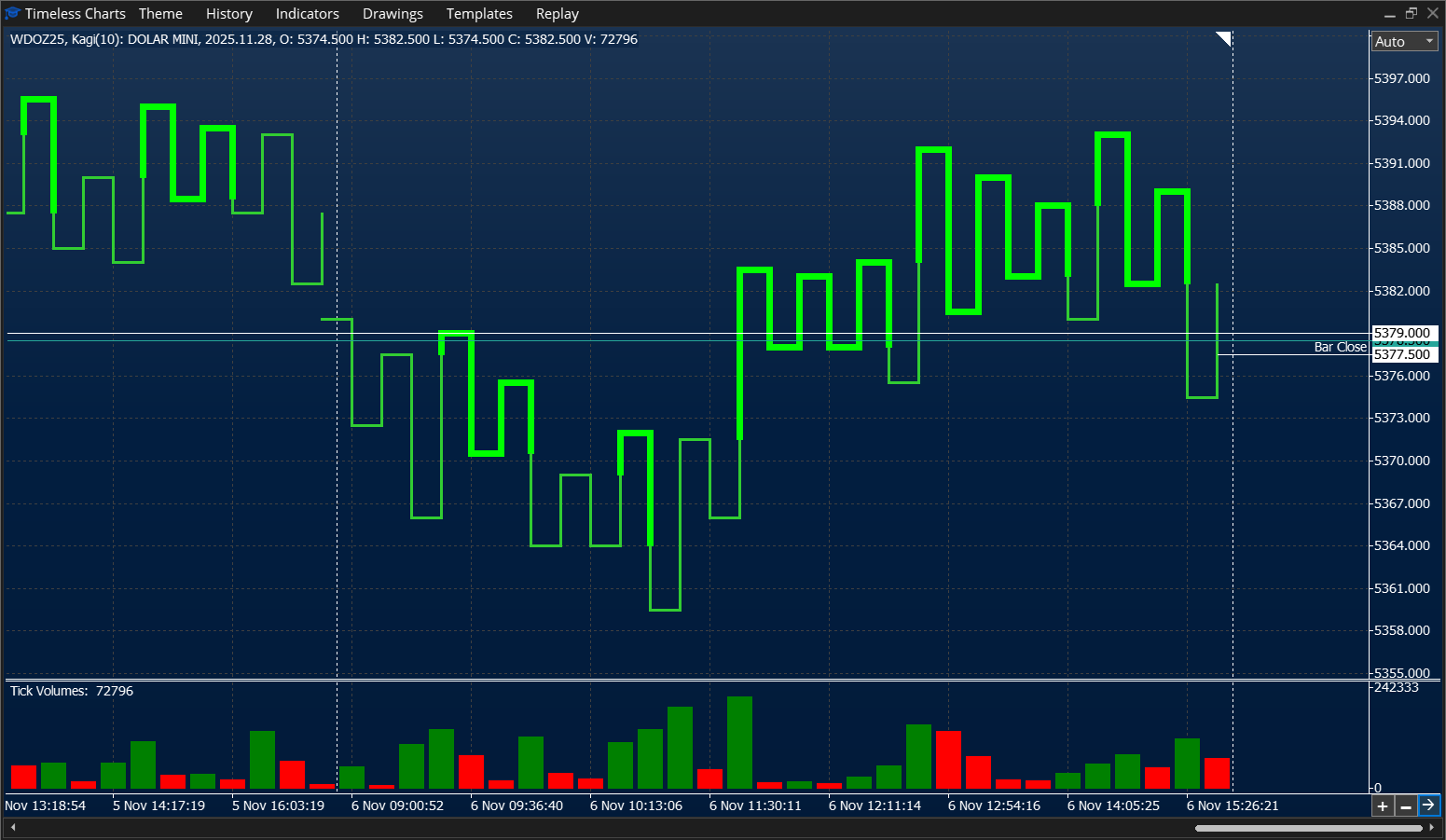The width and height of the screenshot is (1446, 840).
Task: Open the Templates menu
Action: (x=479, y=13)
